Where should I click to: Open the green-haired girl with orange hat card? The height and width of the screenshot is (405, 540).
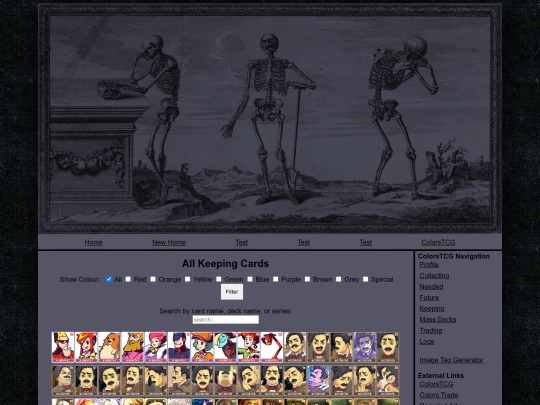click(202, 347)
